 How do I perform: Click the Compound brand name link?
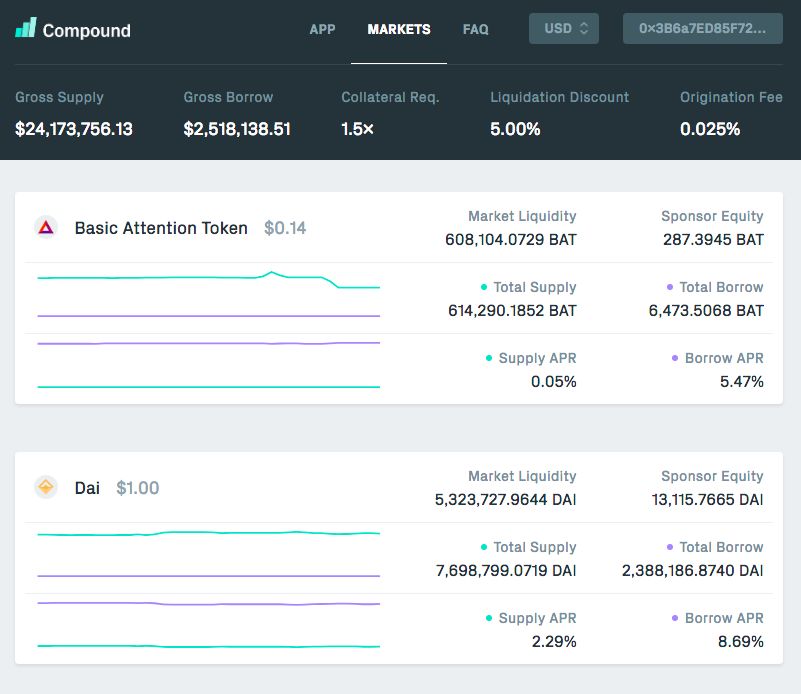pos(86,31)
